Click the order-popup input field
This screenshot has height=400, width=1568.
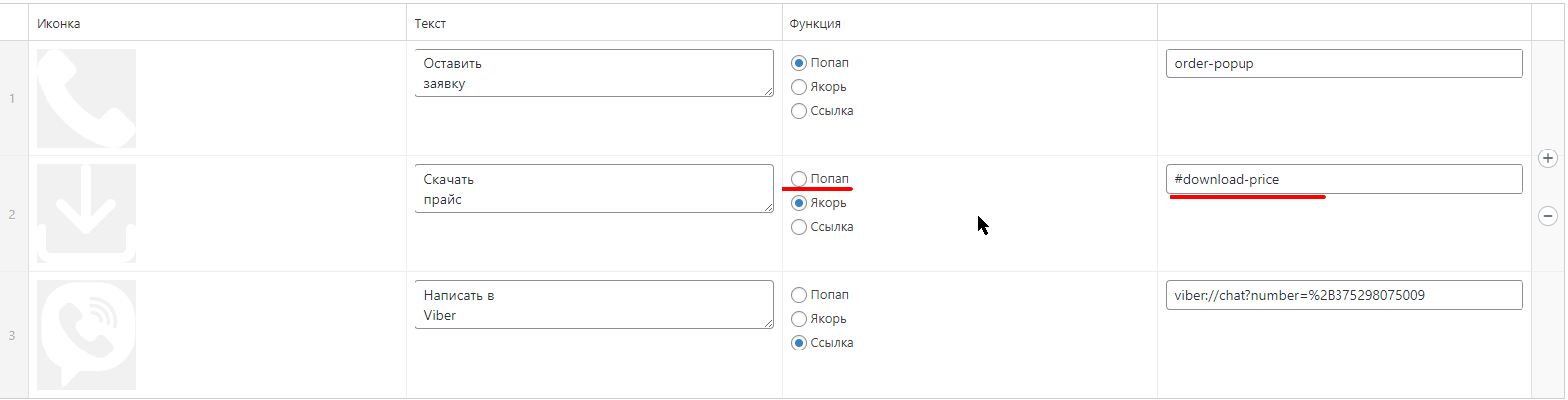coord(1344,63)
